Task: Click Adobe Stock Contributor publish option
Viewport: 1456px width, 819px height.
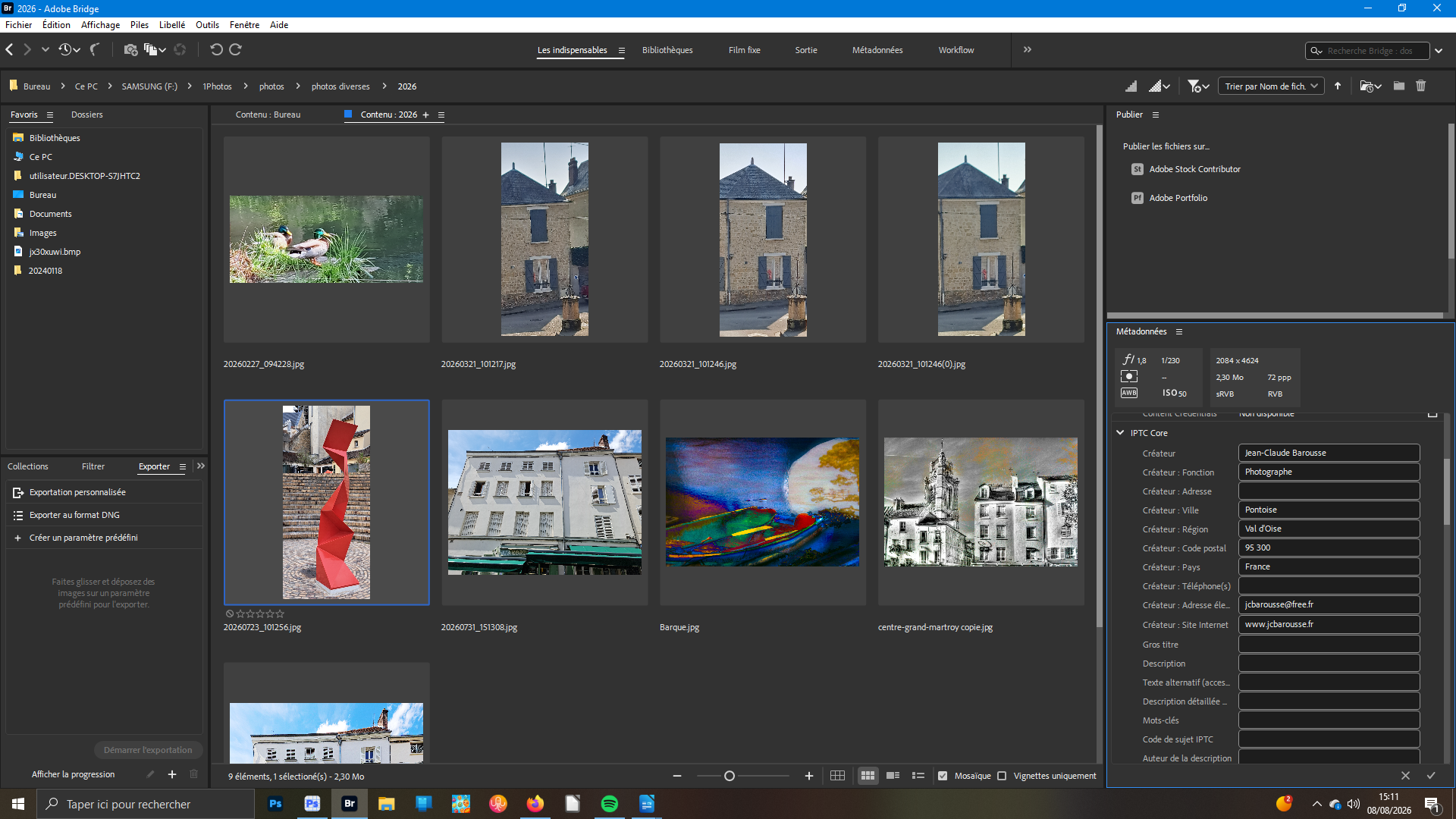Action: [1186, 170]
